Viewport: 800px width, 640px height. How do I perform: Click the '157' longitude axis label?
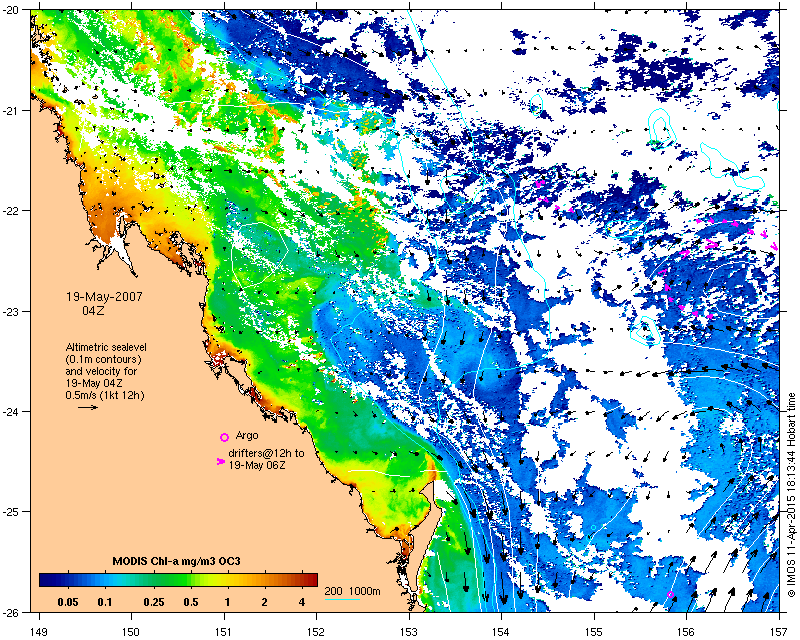tap(780, 631)
